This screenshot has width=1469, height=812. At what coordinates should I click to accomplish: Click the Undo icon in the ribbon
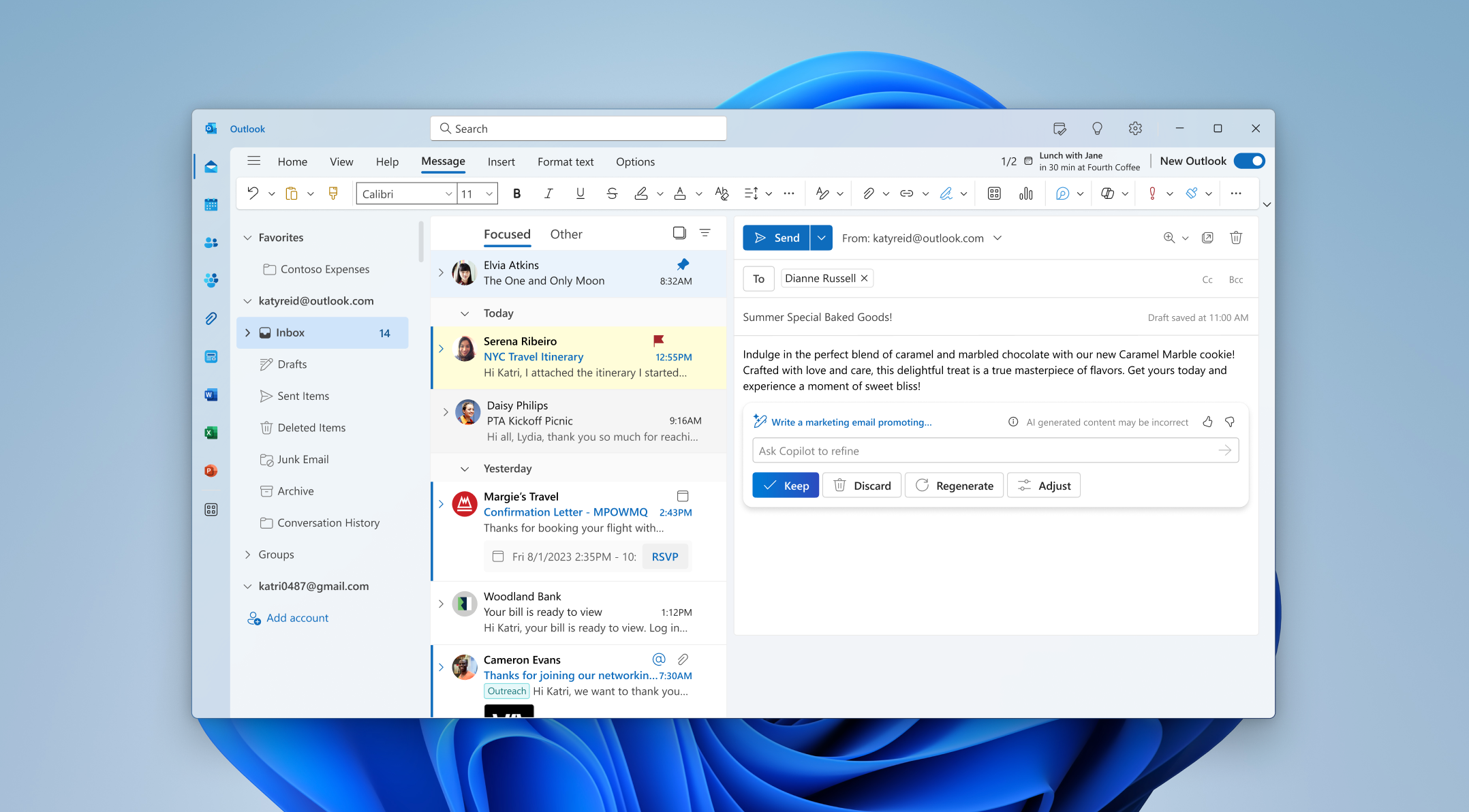[253, 193]
